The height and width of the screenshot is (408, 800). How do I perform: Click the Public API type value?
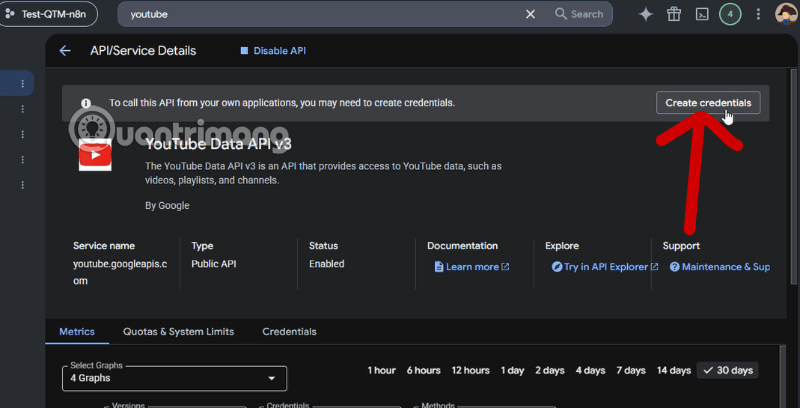(214, 264)
